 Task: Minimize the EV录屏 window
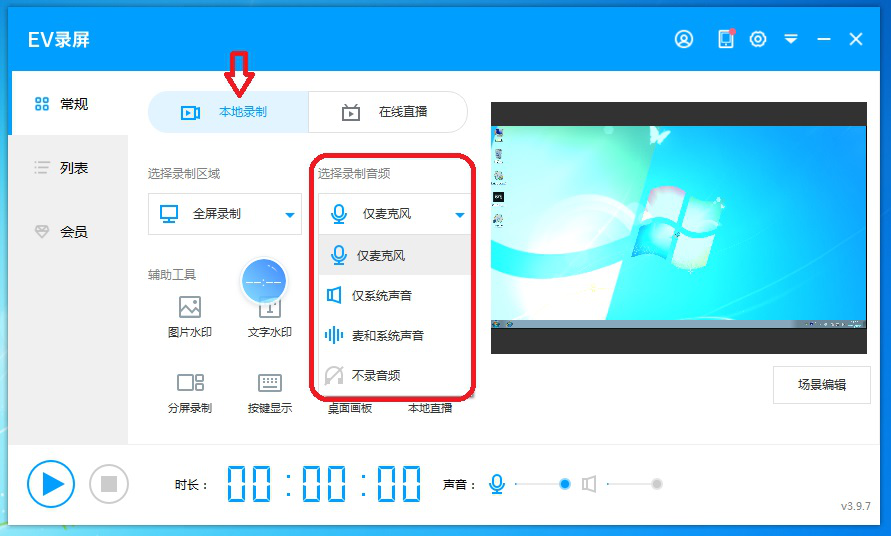(824, 39)
